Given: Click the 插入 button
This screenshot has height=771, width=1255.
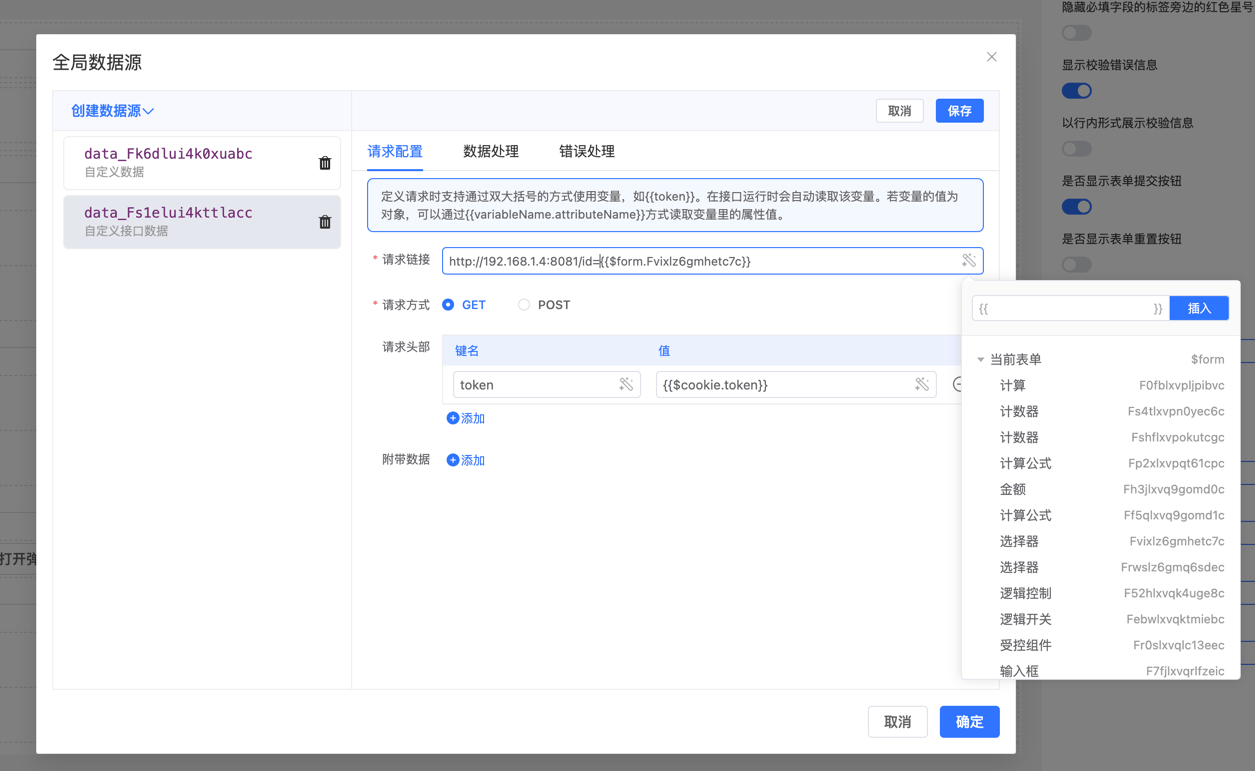Looking at the screenshot, I should point(1198,308).
